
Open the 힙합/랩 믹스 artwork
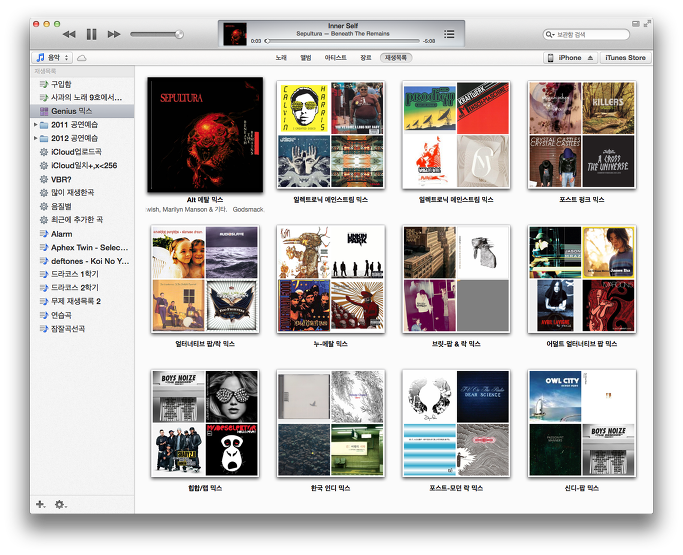coord(205,423)
